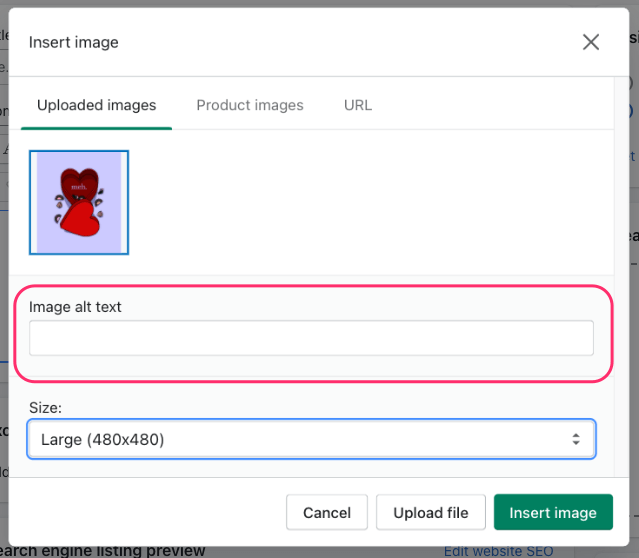Switch to the Uploaded images tab
Screen dimensions: 639x558
96,105
